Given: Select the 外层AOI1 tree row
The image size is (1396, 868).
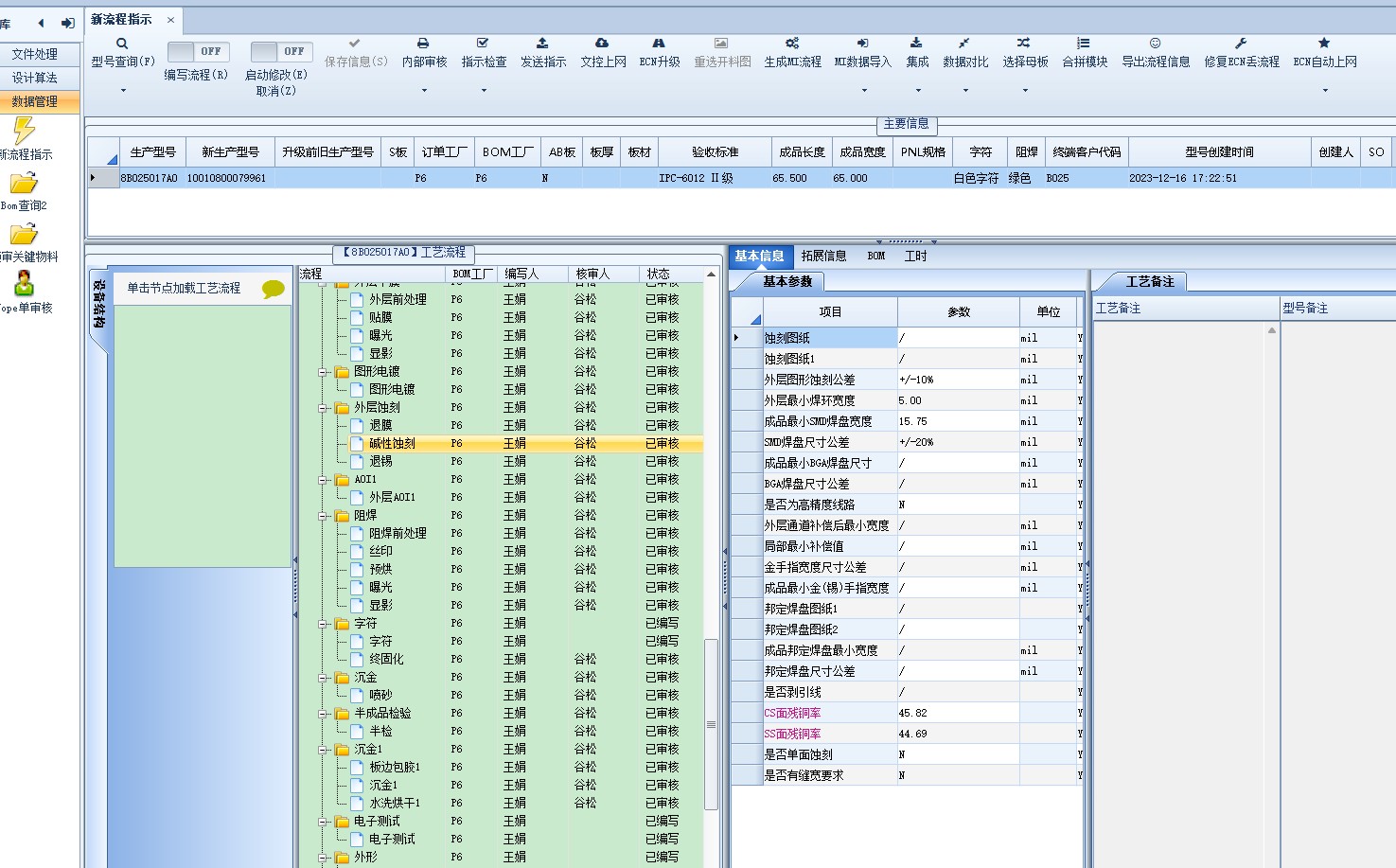Looking at the screenshot, I should (502, 497).
